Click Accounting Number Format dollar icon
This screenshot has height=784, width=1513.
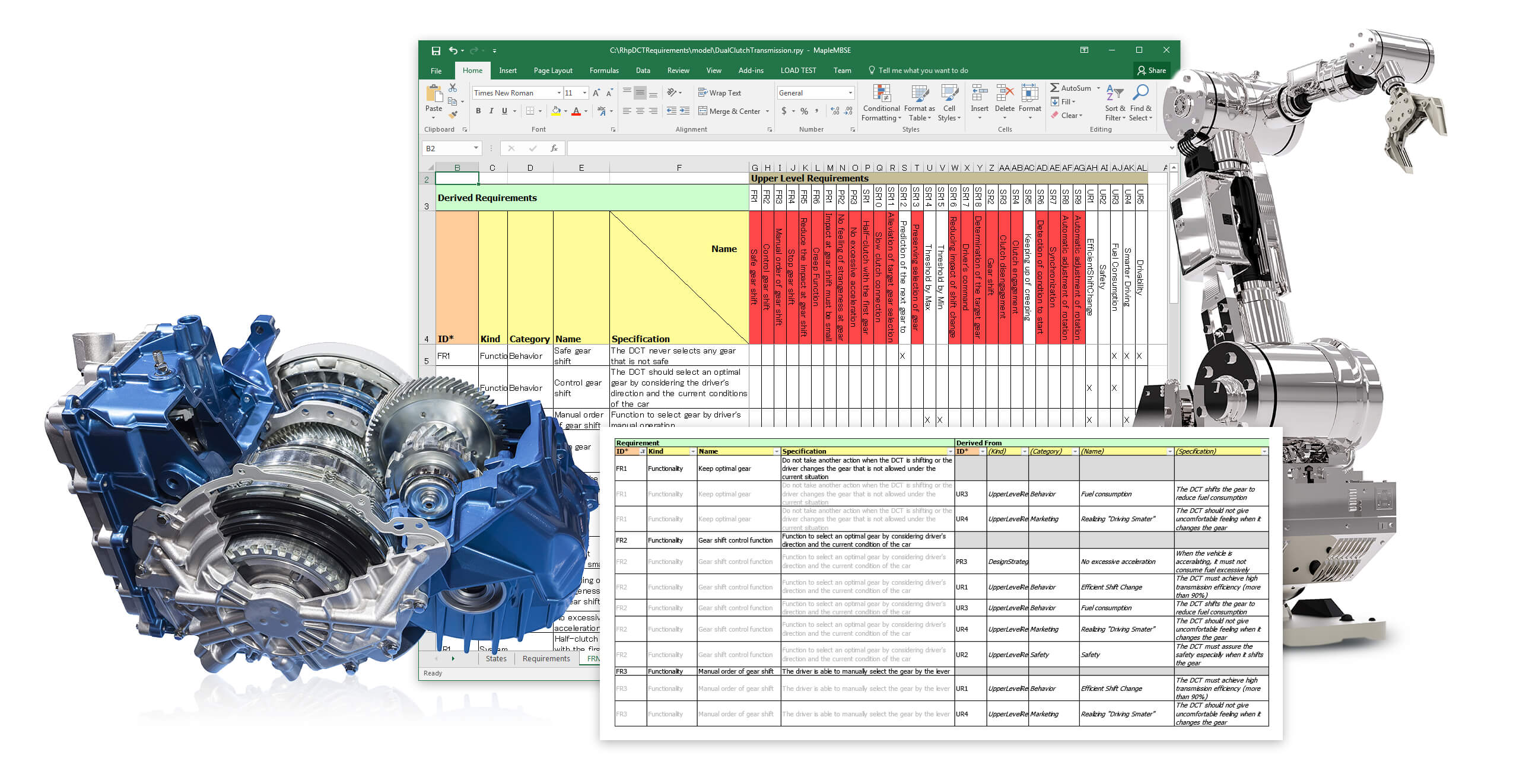coord(784,111)
